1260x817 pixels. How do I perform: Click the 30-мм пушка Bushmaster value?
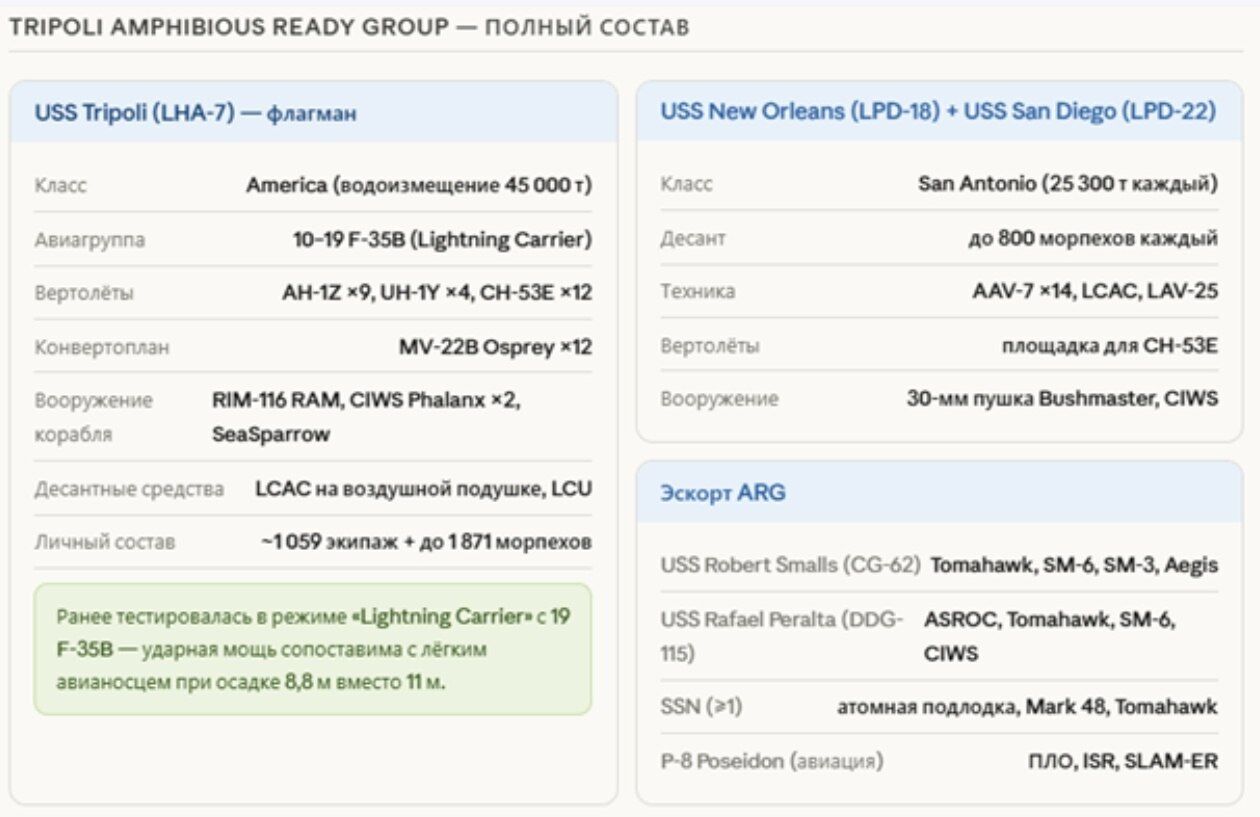[1062, 398]
